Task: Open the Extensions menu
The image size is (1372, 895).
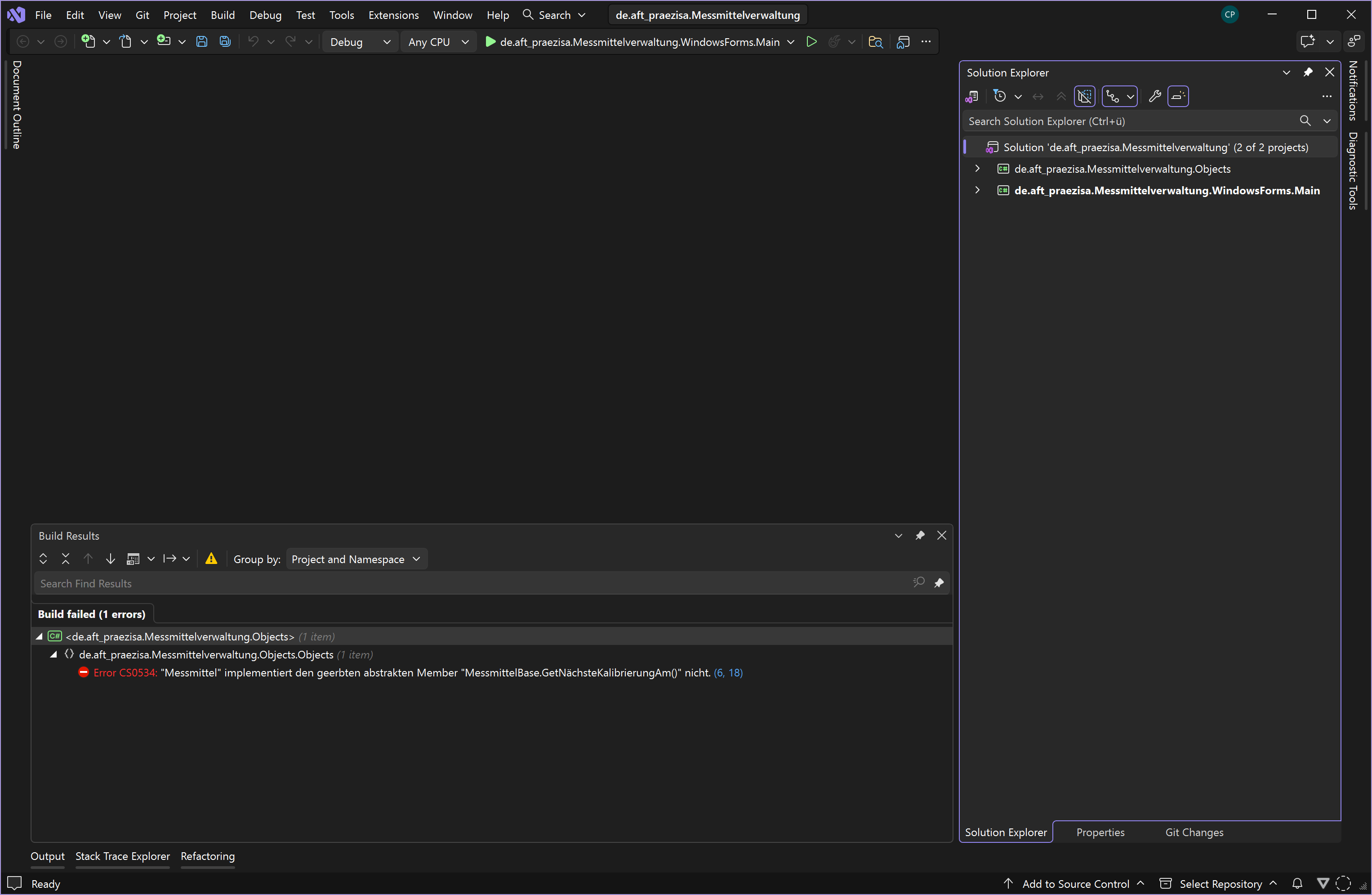Action: click(x=393, y=15)
